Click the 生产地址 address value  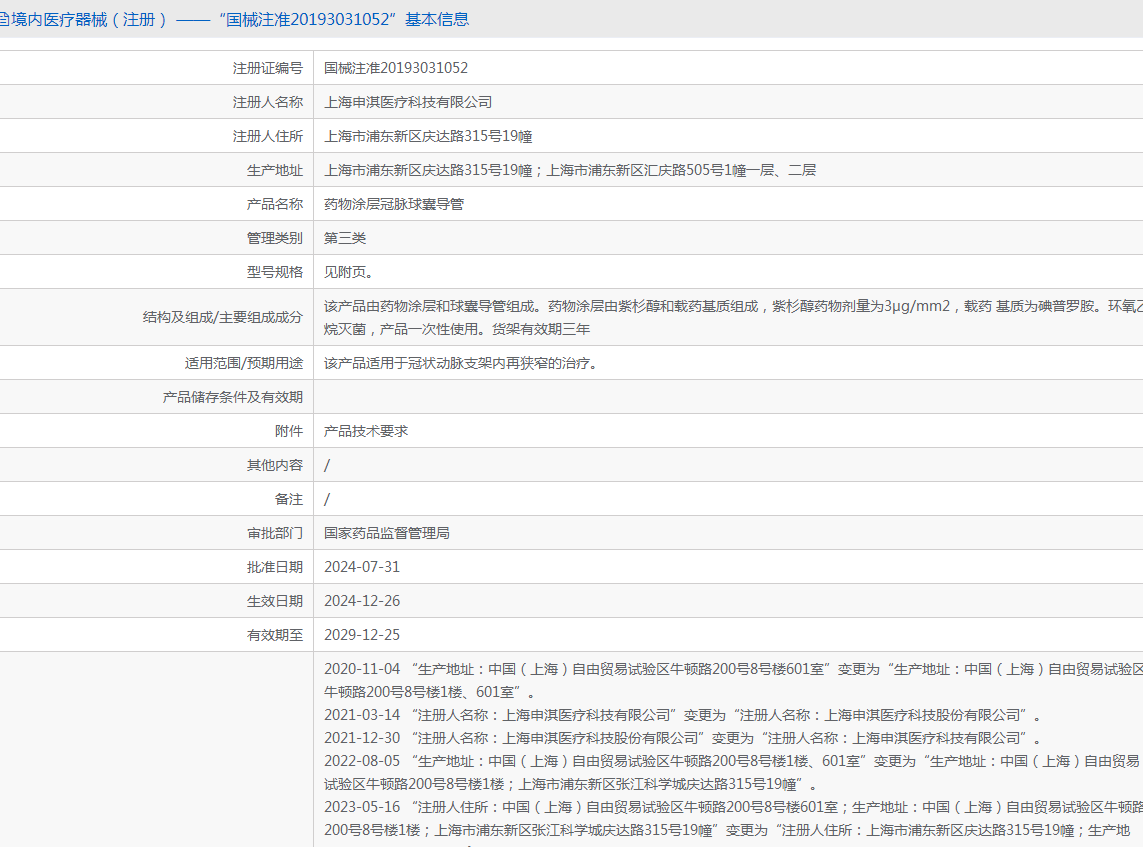point(570,170)
